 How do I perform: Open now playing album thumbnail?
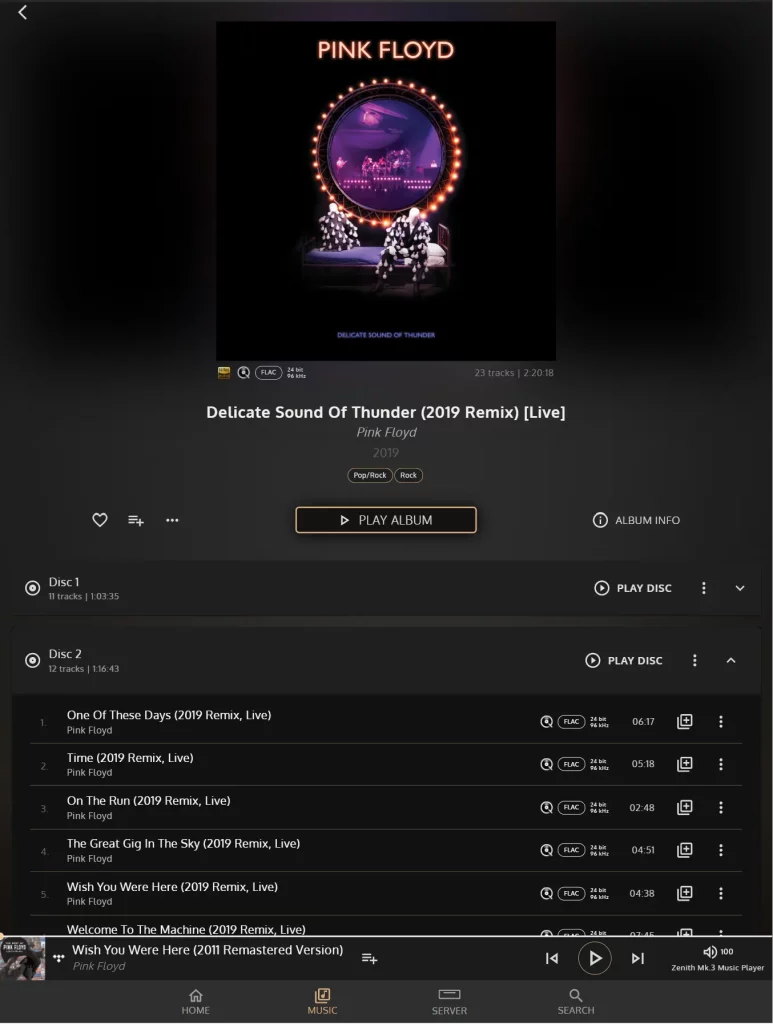pos(23,958)
